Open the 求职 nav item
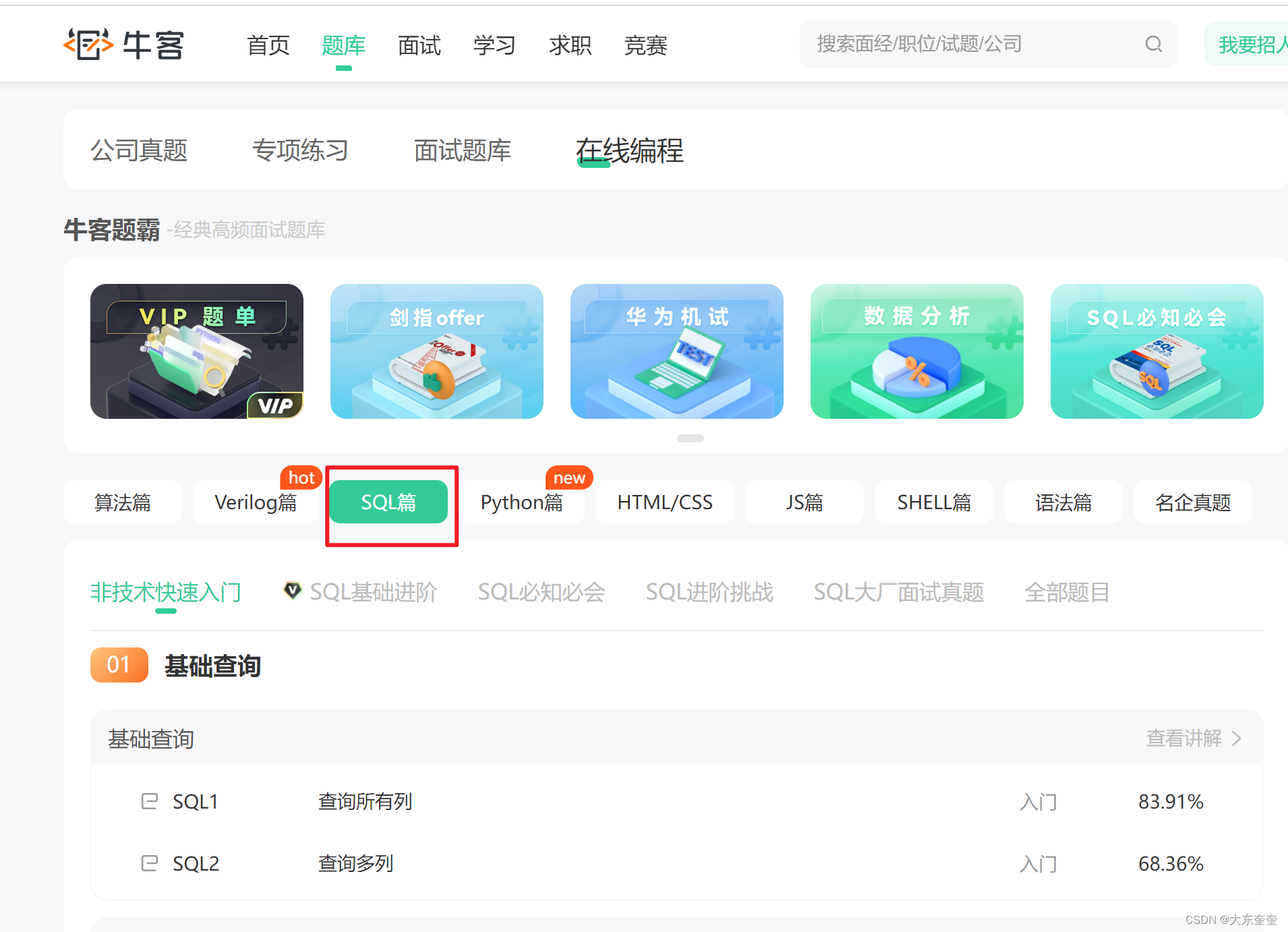 (570, 45)
